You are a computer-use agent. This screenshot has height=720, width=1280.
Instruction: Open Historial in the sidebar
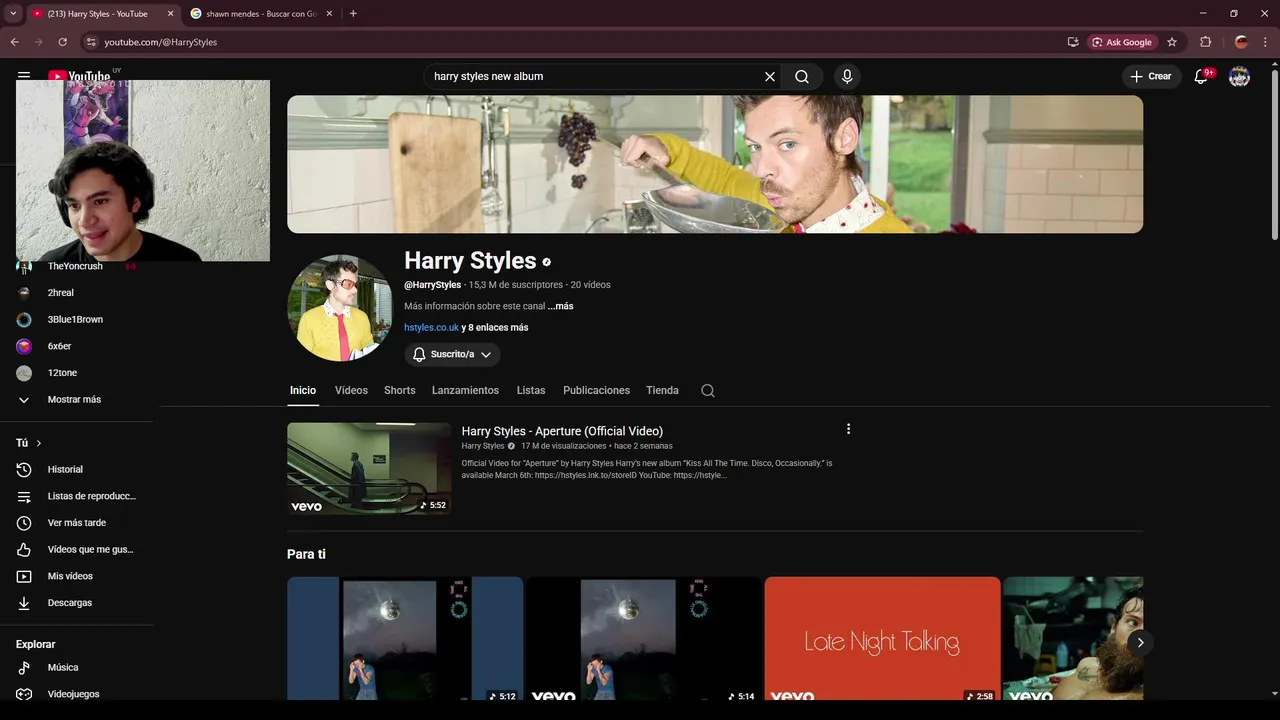click(x=65, y=469)
